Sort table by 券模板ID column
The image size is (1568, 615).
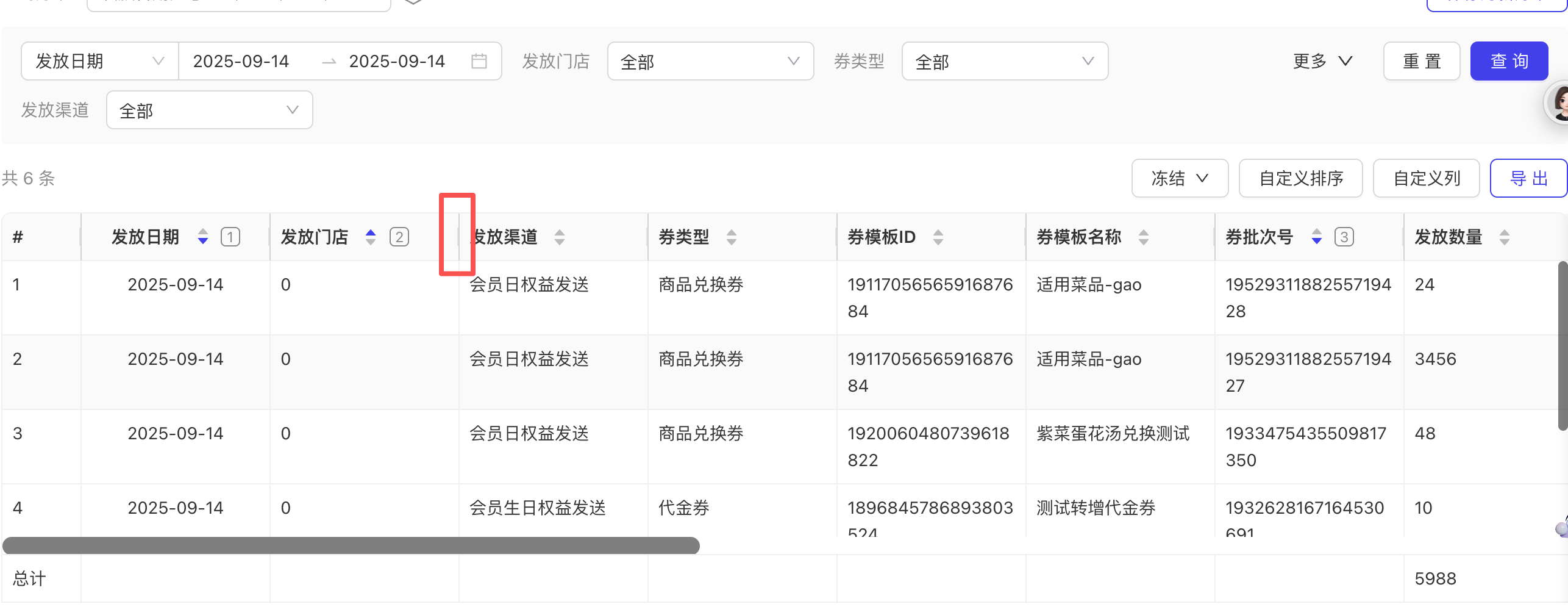point(938,237)
